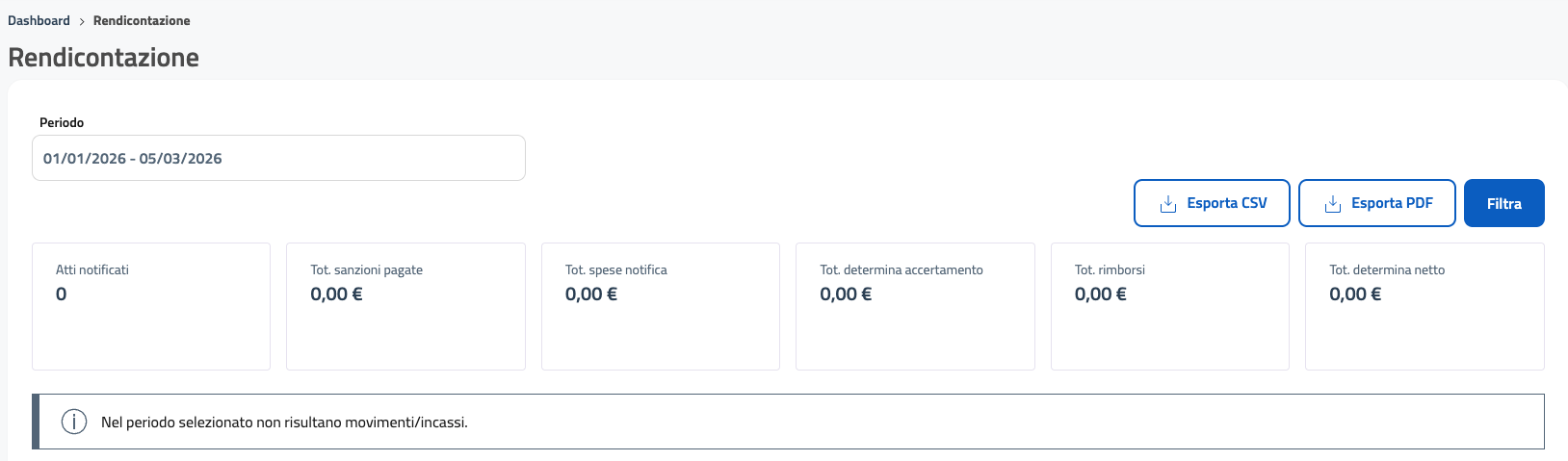Go to Dashboard via the breadcrumb
This screenshot has width=1568, height=461.
tap(39, 20)
